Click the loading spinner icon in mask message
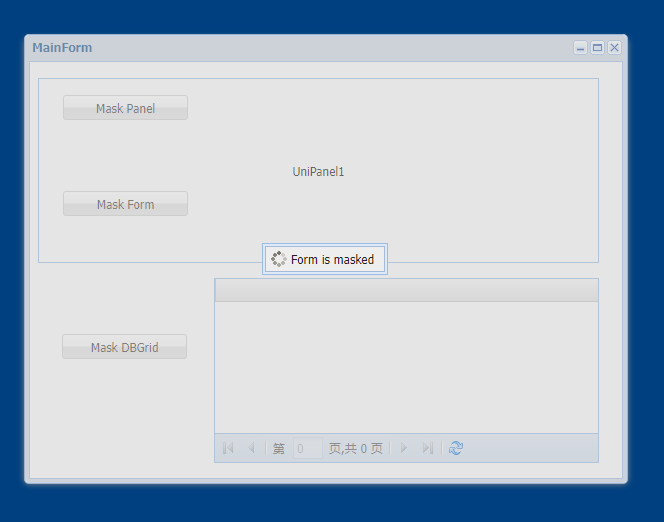Image resolution: width=664 pixels, height=522 pixels. (278, 259)
